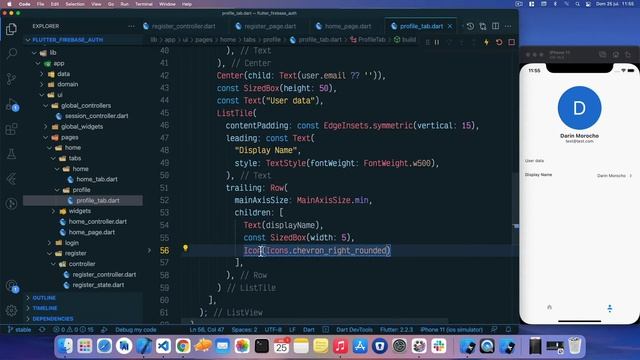Image resolution: width=640 pixels, height=360 pixels.
Task: Tap Display Name row in simulator app
Action: [x=579, y=175]
